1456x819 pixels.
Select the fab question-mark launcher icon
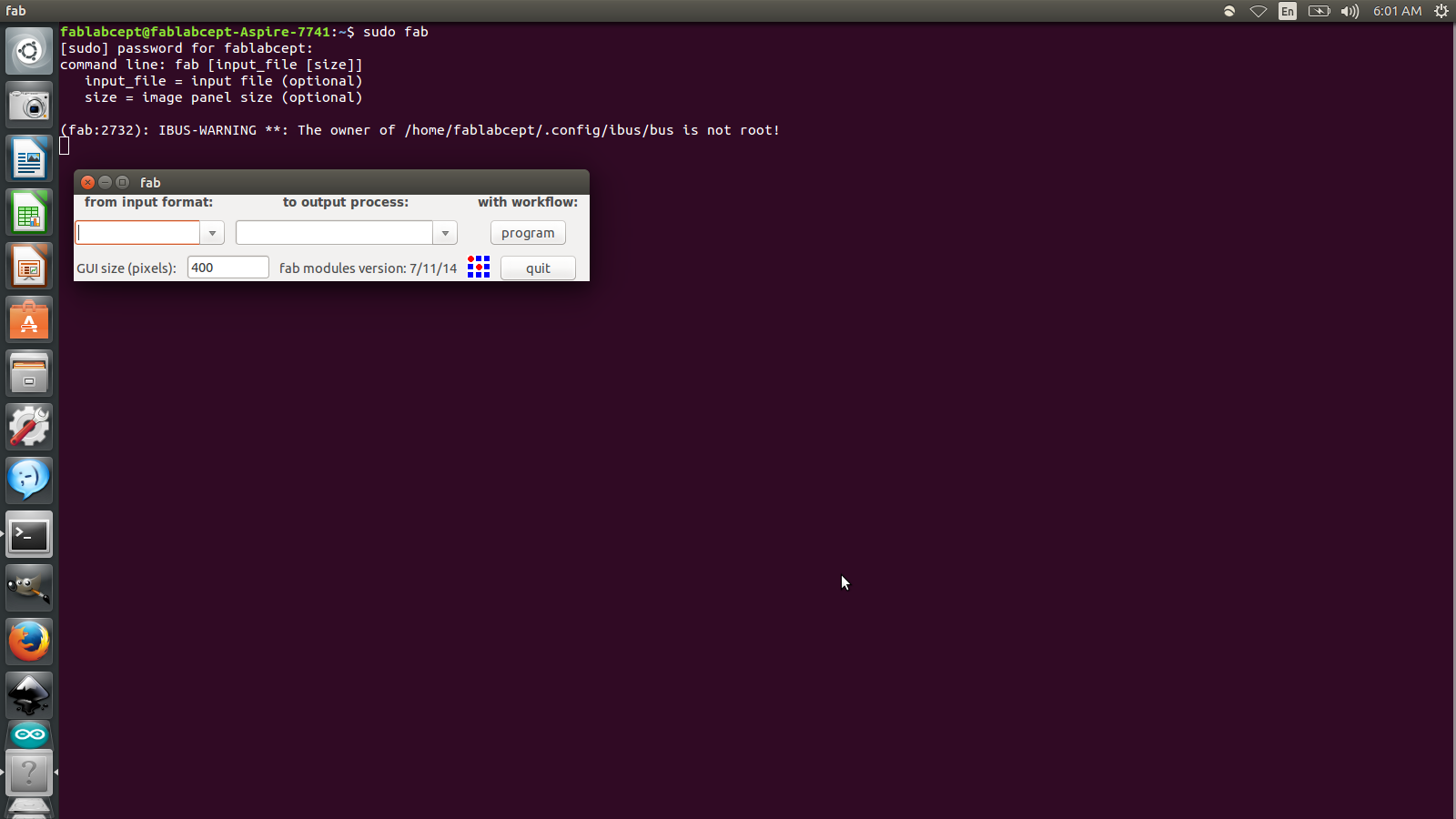pyautogui.click(x=29, y=773)
